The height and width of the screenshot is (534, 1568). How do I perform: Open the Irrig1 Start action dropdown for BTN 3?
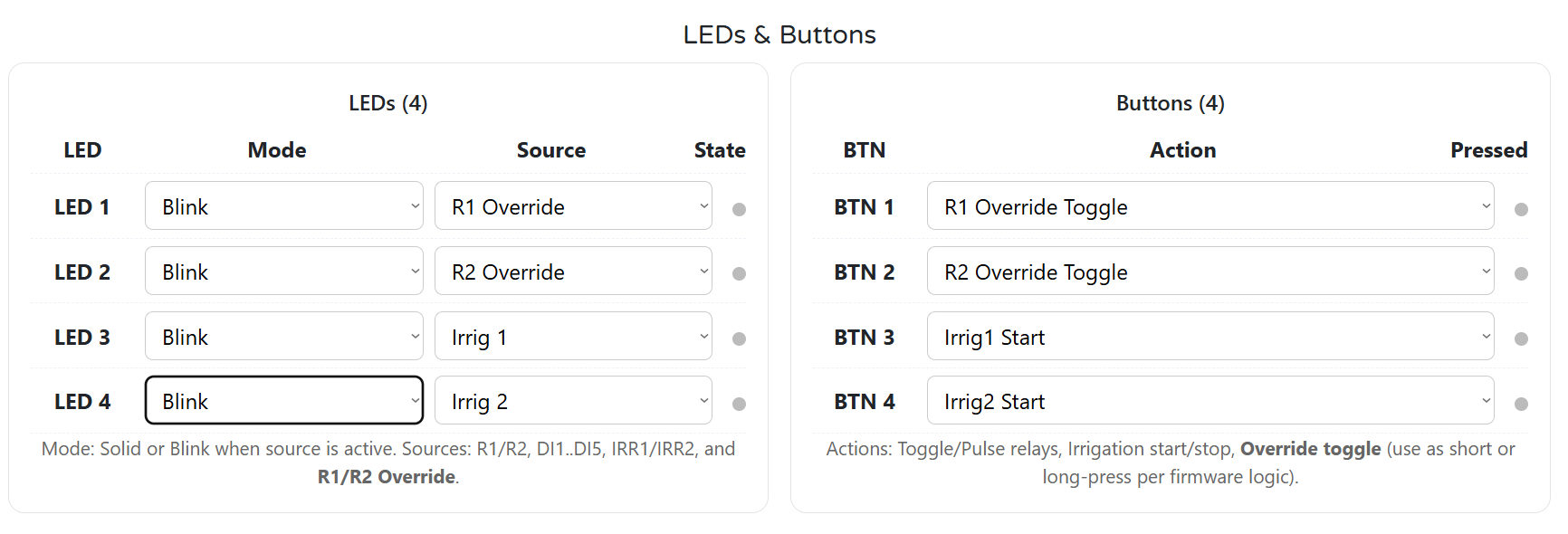[x=1210, y=336]
